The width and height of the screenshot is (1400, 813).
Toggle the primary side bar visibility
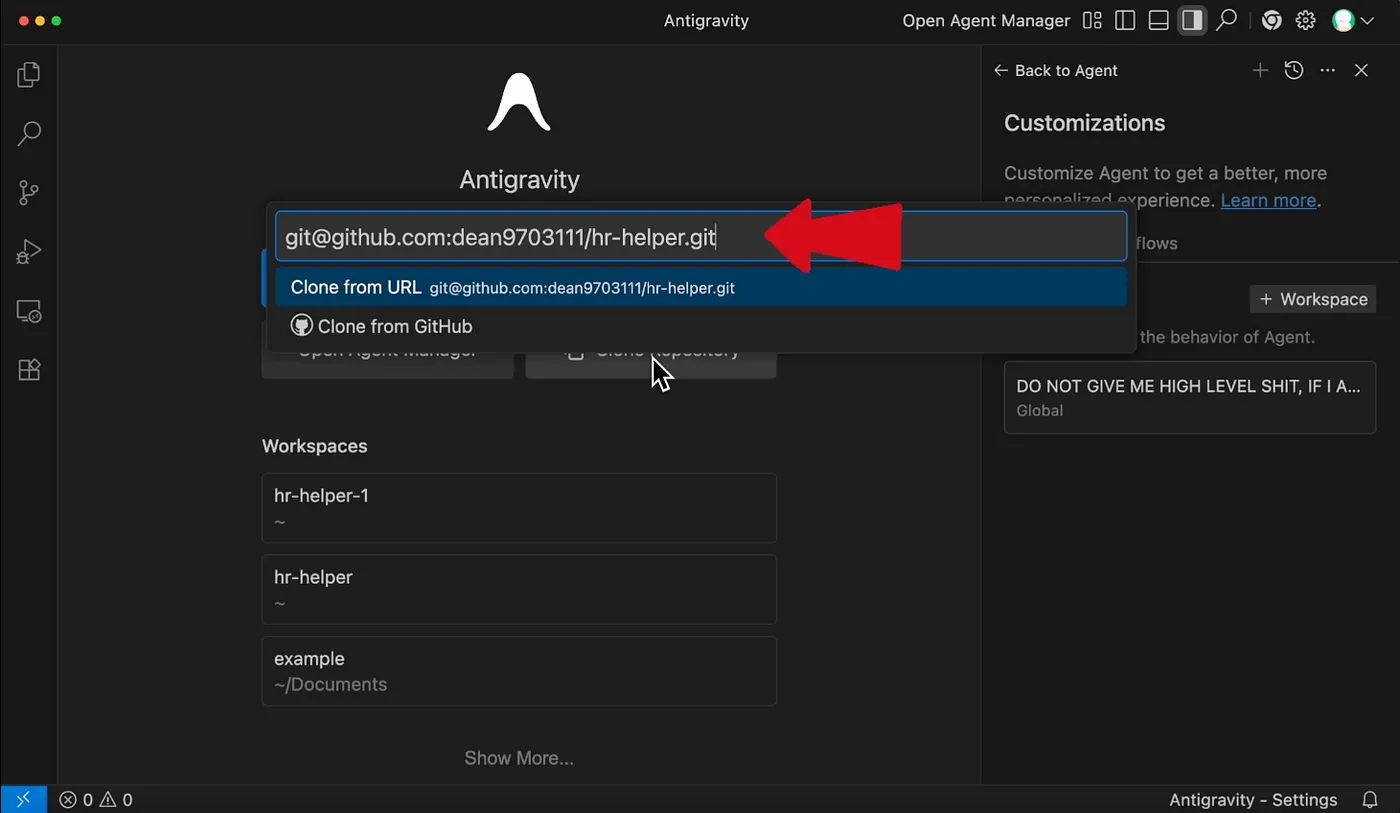coord(1125,21)
